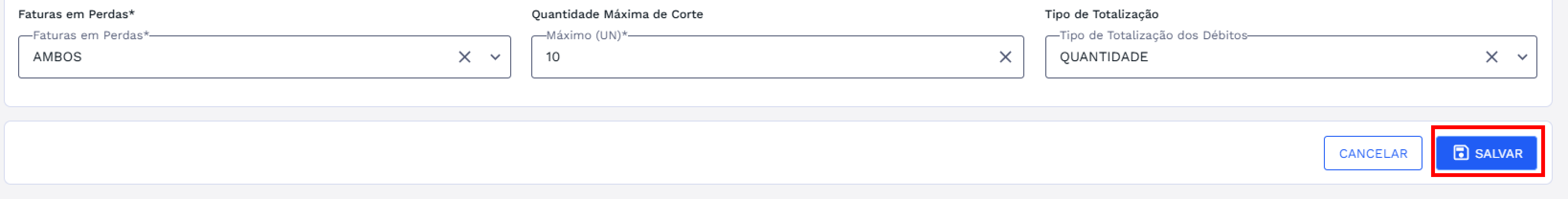This screenshot has width=1568, height=199.
Task: Click empty space inside the Faturas combo box
Action: (268, 56)
